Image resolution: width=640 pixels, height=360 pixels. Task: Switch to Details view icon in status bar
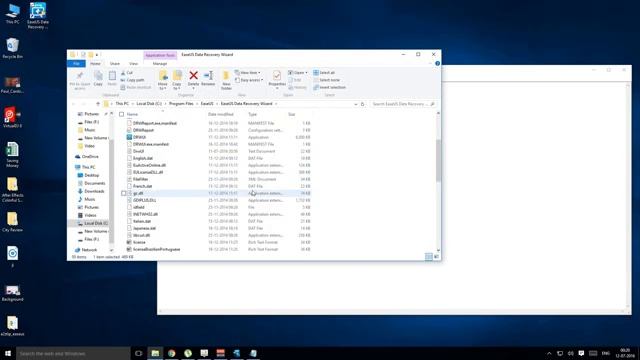(x=429, y=257)
